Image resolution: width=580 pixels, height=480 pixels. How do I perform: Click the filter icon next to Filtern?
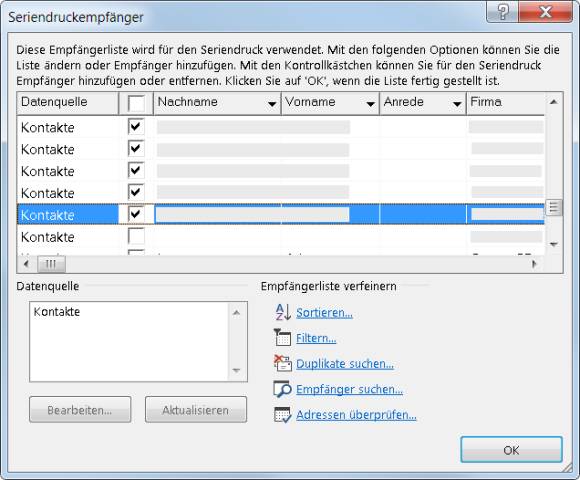click(283, 337)
